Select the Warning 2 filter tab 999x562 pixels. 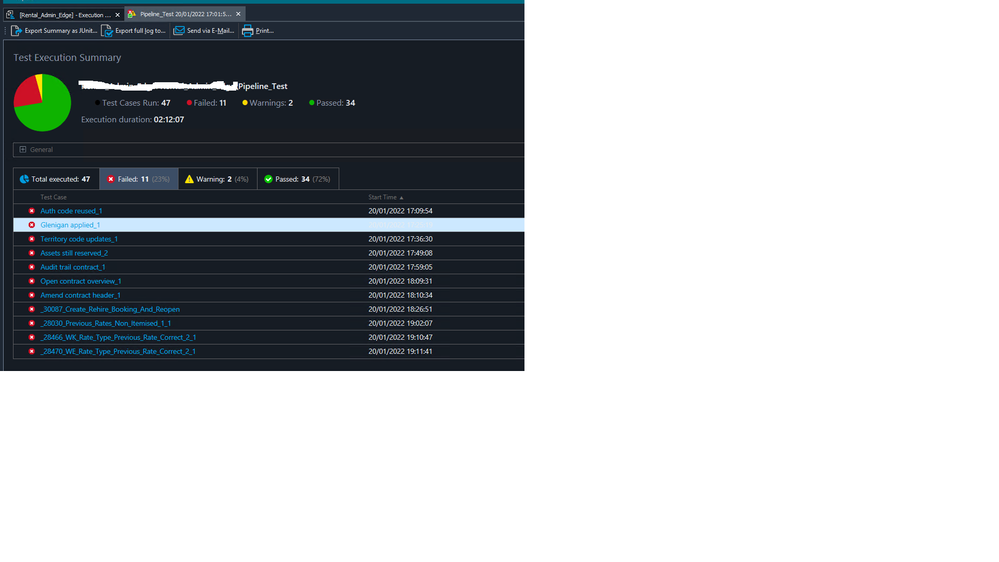217,179
